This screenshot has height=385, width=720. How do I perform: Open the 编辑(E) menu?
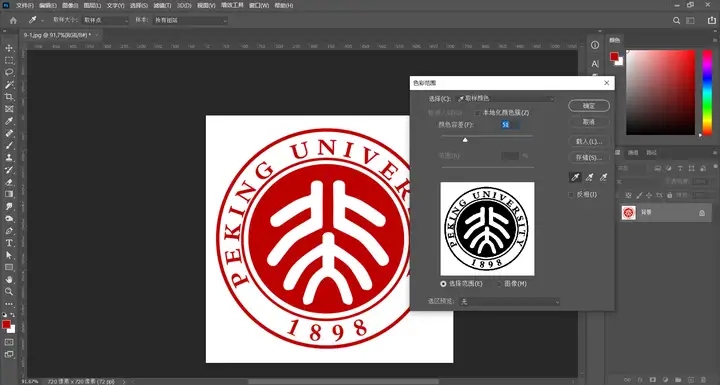[48, 6]
